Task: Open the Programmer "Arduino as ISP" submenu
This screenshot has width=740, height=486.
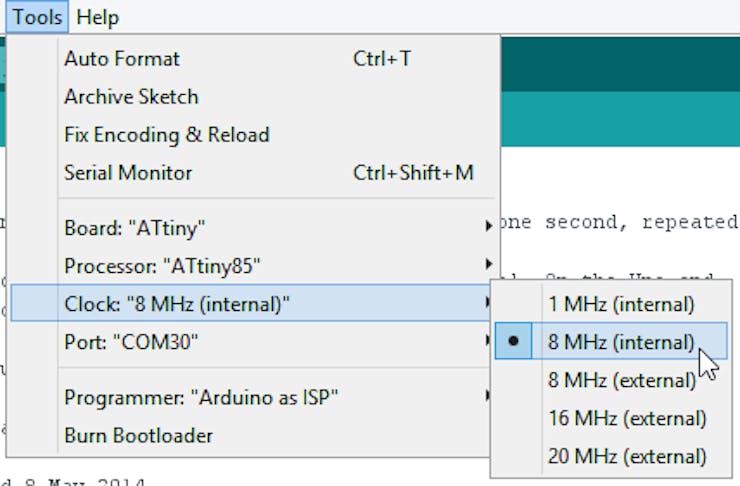Action: (201, 397)
